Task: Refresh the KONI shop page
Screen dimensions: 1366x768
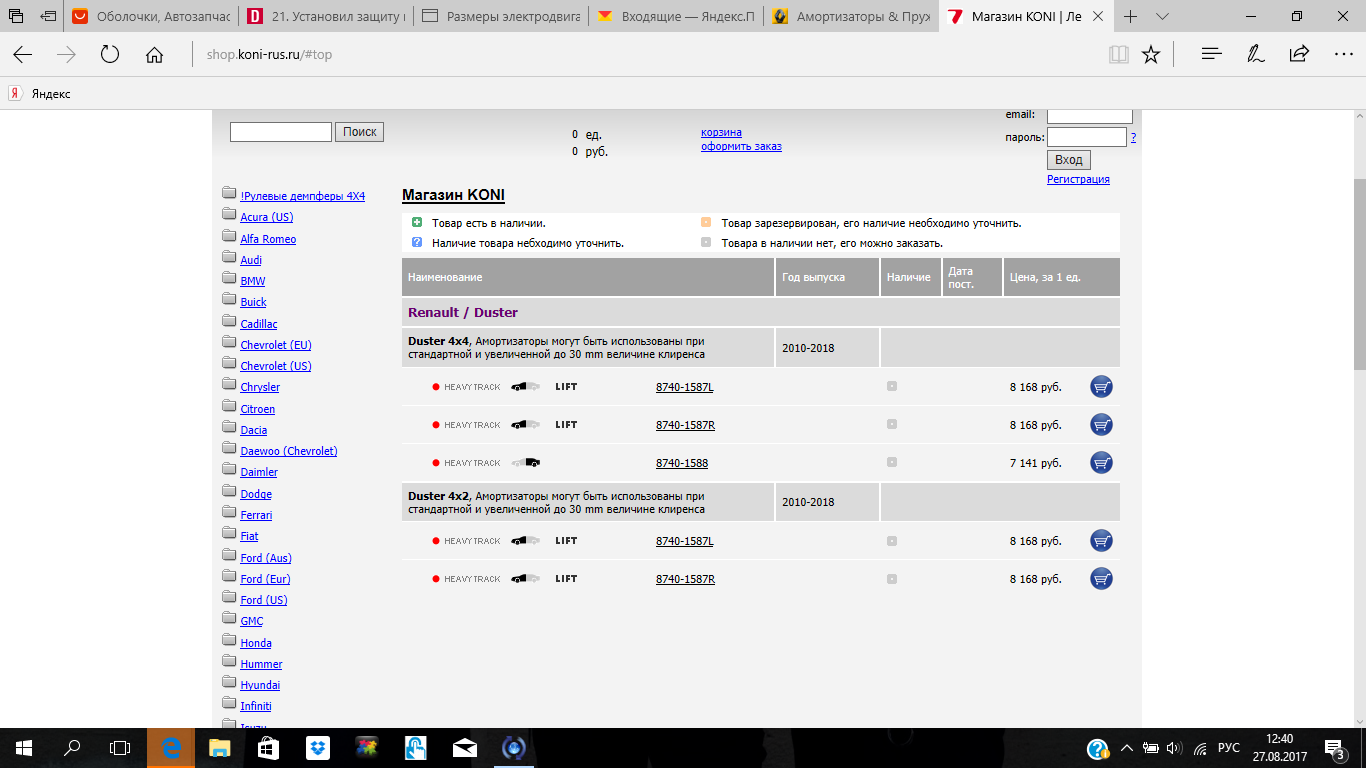Action: 110,55
